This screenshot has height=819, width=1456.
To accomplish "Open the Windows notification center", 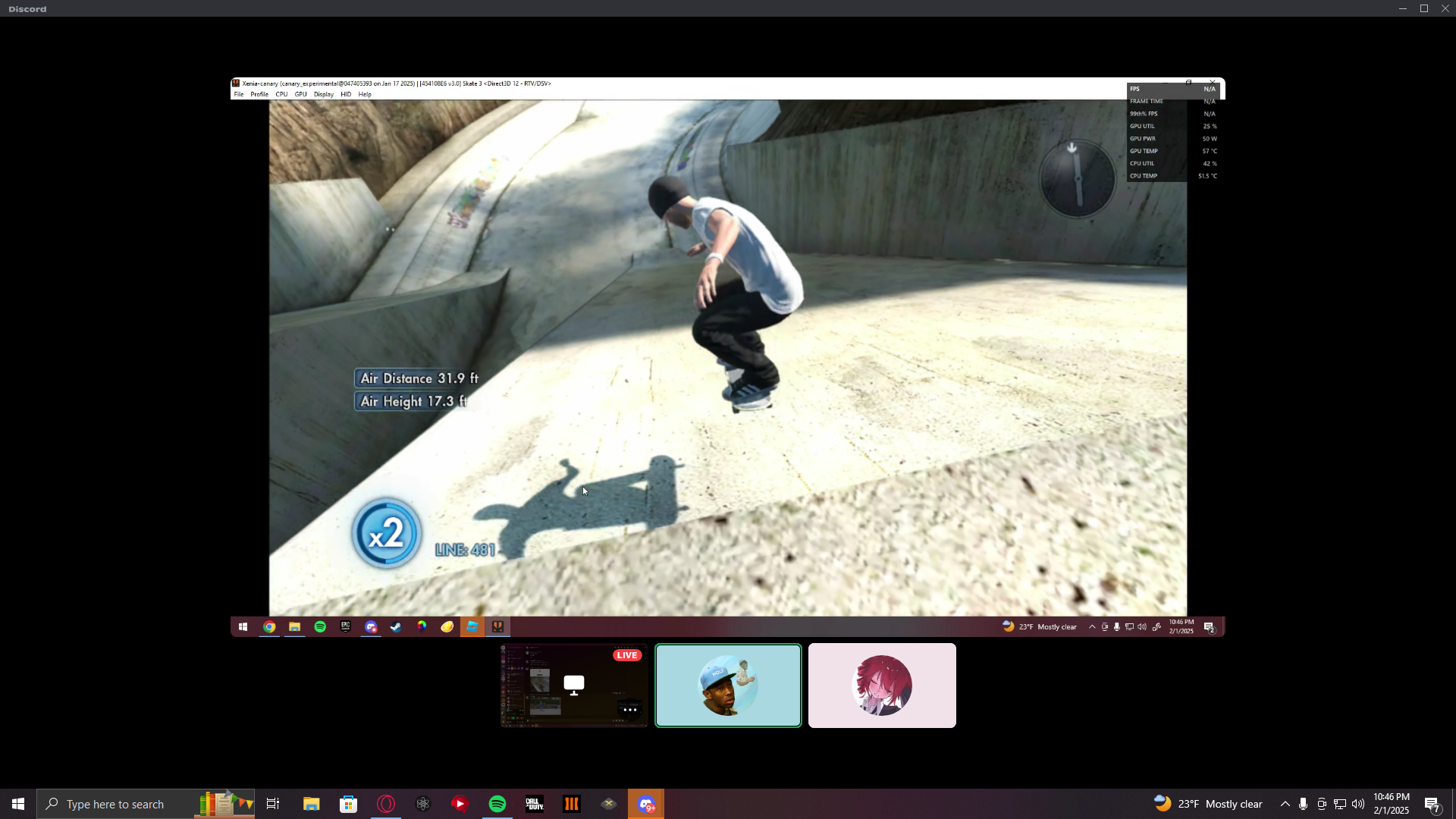I will pyautogui.click(x=1432, y=804).
